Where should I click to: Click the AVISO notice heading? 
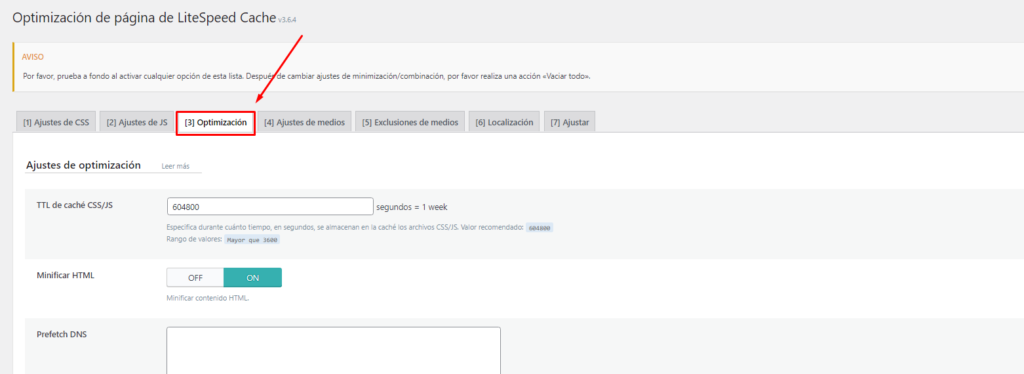click(x=33, y=57)
